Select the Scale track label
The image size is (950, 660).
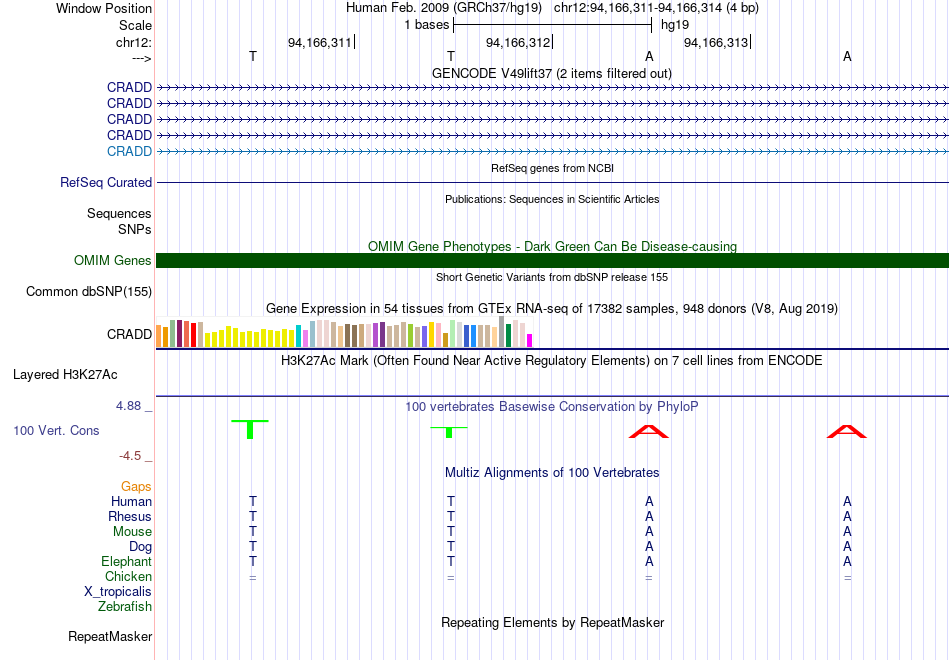pos(135,25)
